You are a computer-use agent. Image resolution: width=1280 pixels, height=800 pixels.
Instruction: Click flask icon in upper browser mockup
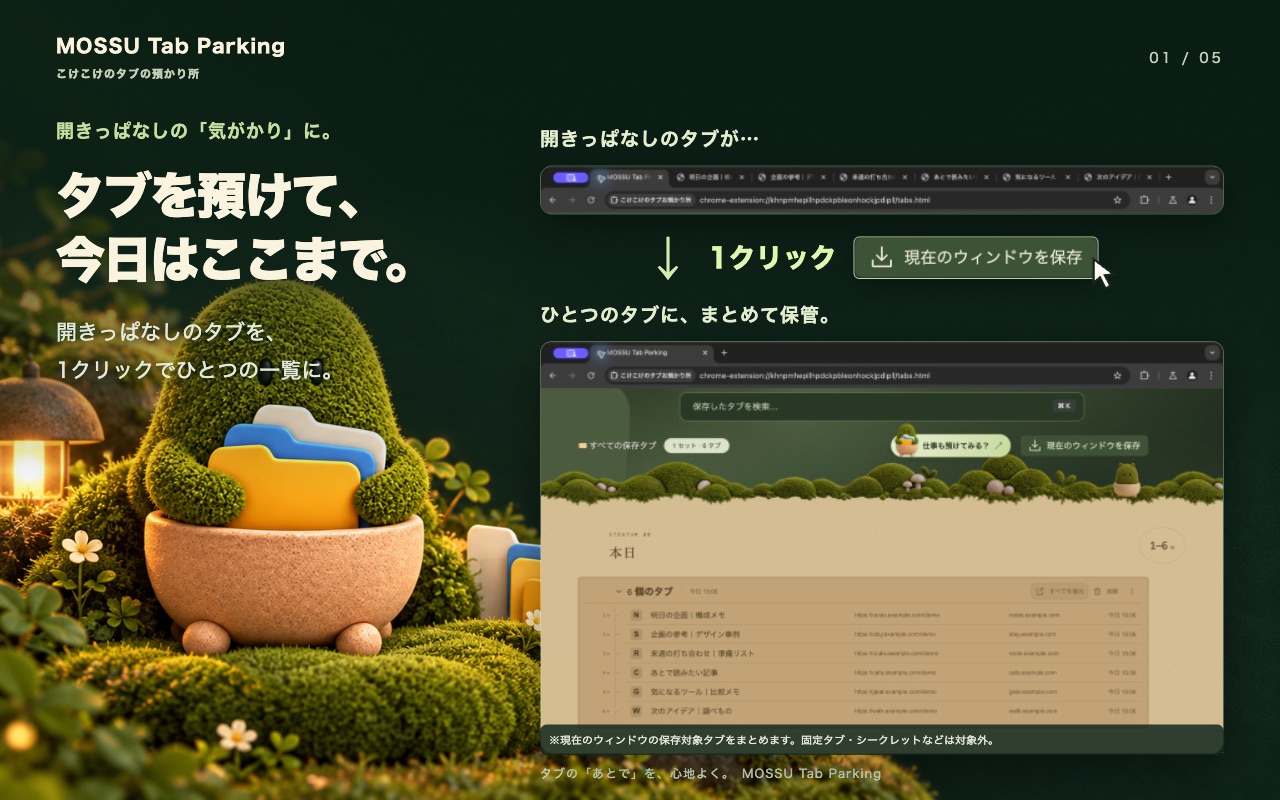pyautogui.click(x=1172, y=200)
